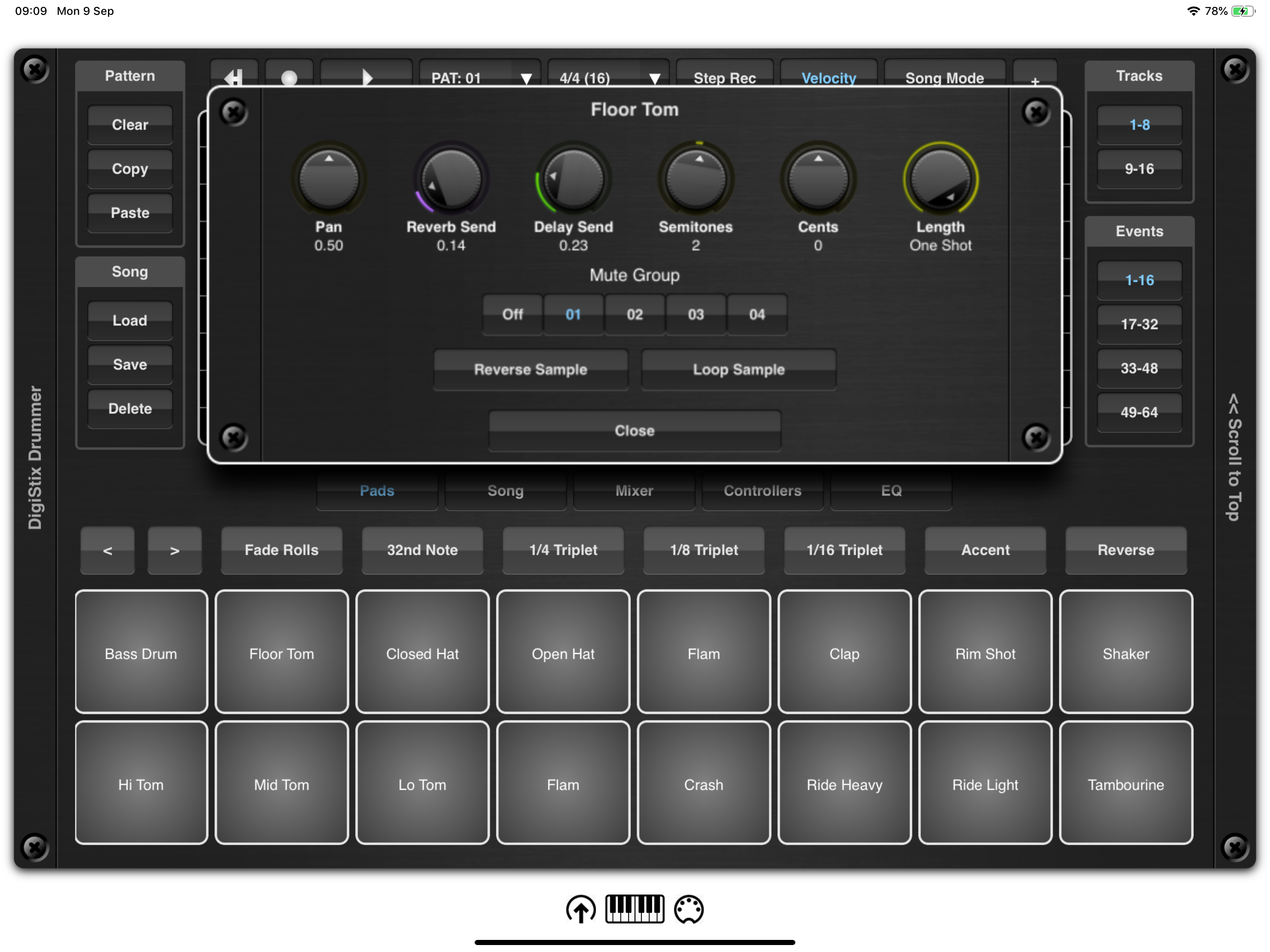
Task: Tap the battery indicator in the status bar
Action: click(x=1243, y=11)
